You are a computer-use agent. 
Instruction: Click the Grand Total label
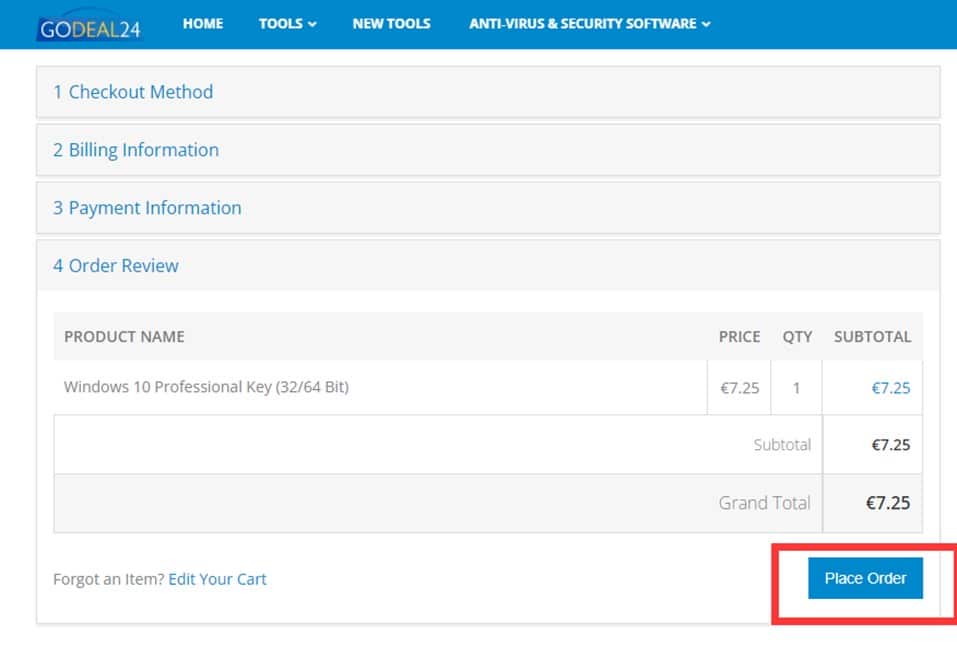(x=764, y=503)
